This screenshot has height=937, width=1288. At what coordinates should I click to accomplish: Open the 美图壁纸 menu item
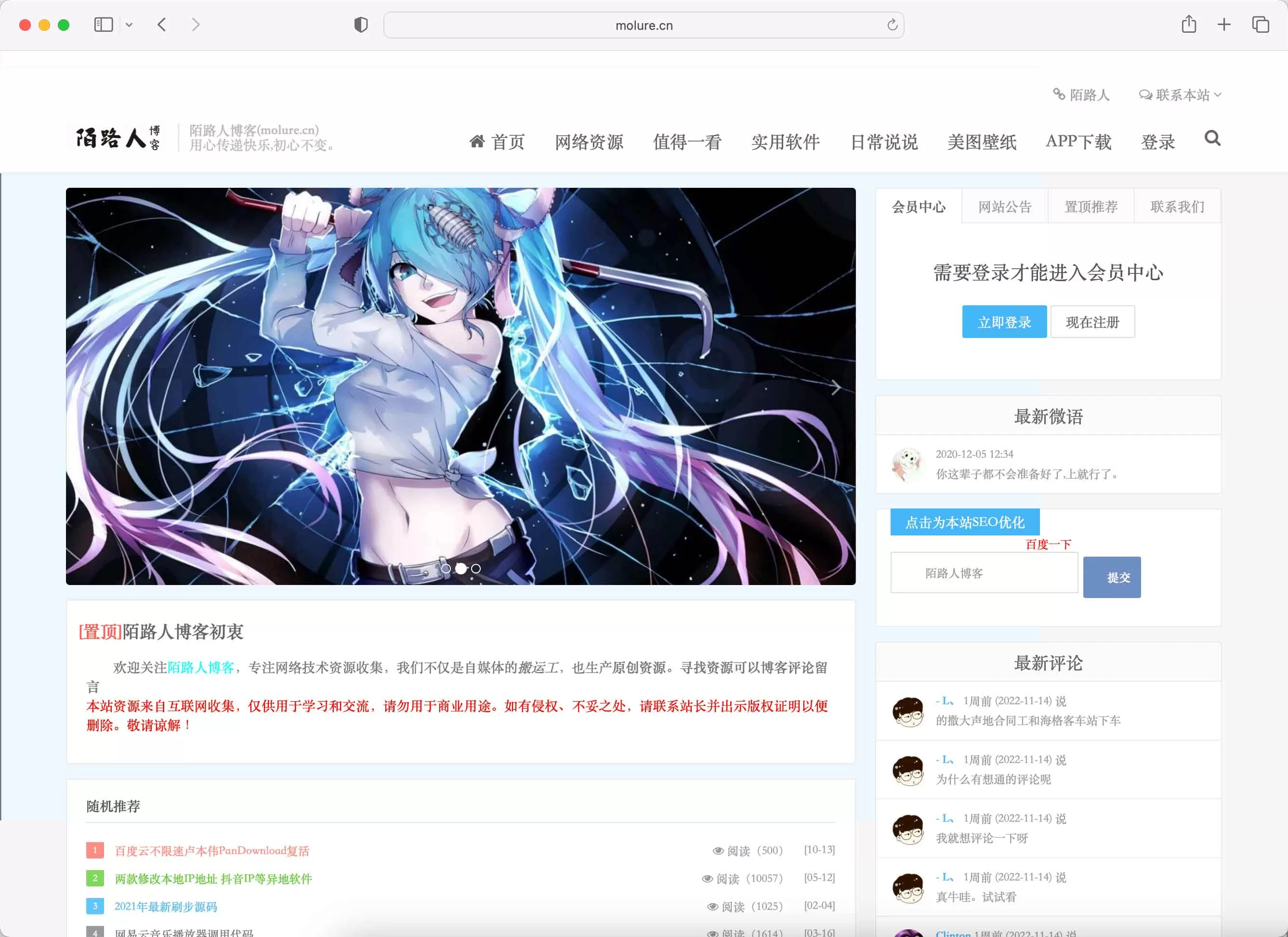coord(982,141)
